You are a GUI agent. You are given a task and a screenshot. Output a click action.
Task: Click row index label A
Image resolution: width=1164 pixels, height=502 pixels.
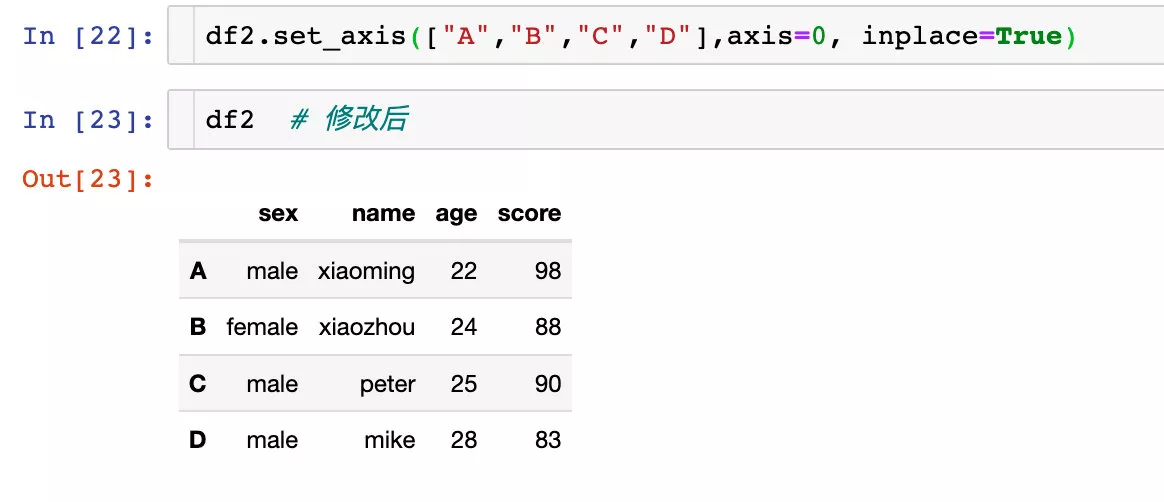pyautogui.click(x=197, y=271)
